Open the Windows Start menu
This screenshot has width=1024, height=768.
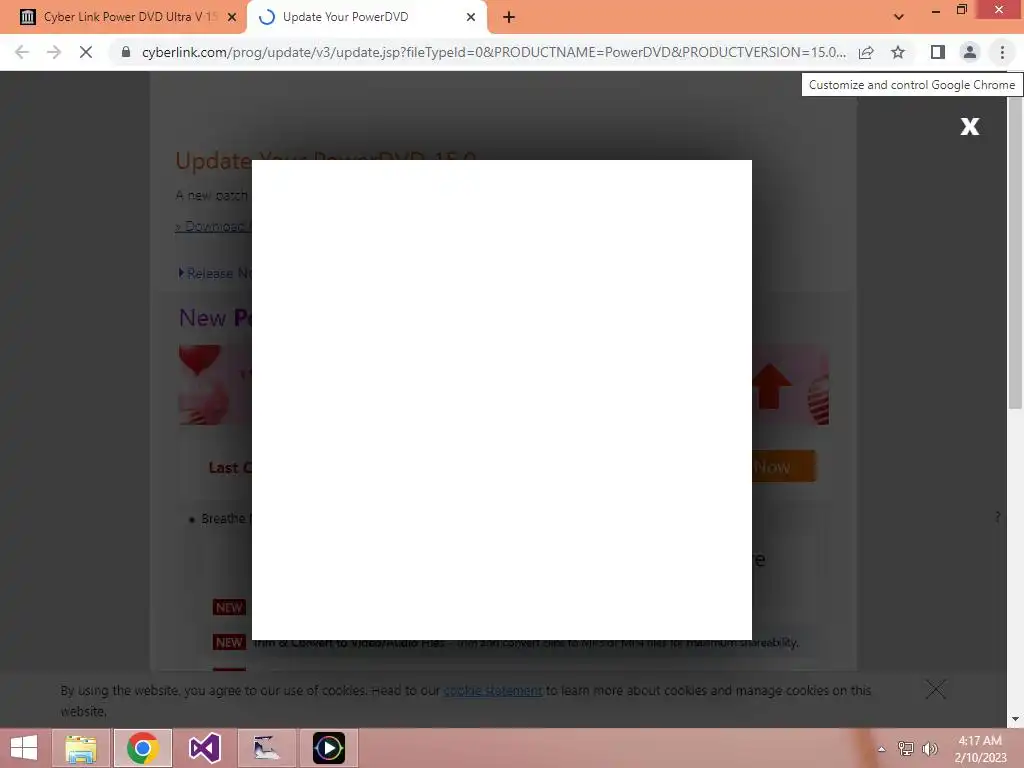tap(24, 748)
